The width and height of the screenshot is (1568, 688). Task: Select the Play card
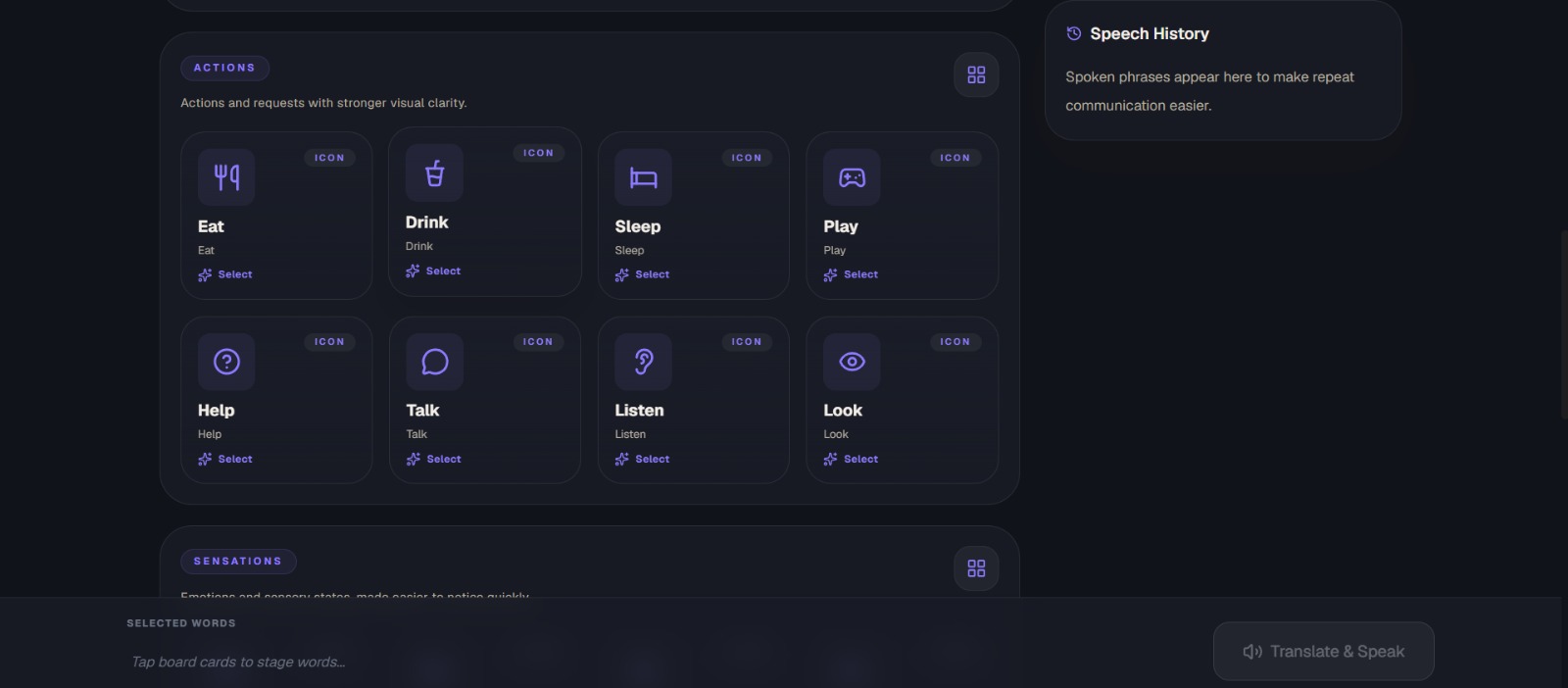pos(902,216)
